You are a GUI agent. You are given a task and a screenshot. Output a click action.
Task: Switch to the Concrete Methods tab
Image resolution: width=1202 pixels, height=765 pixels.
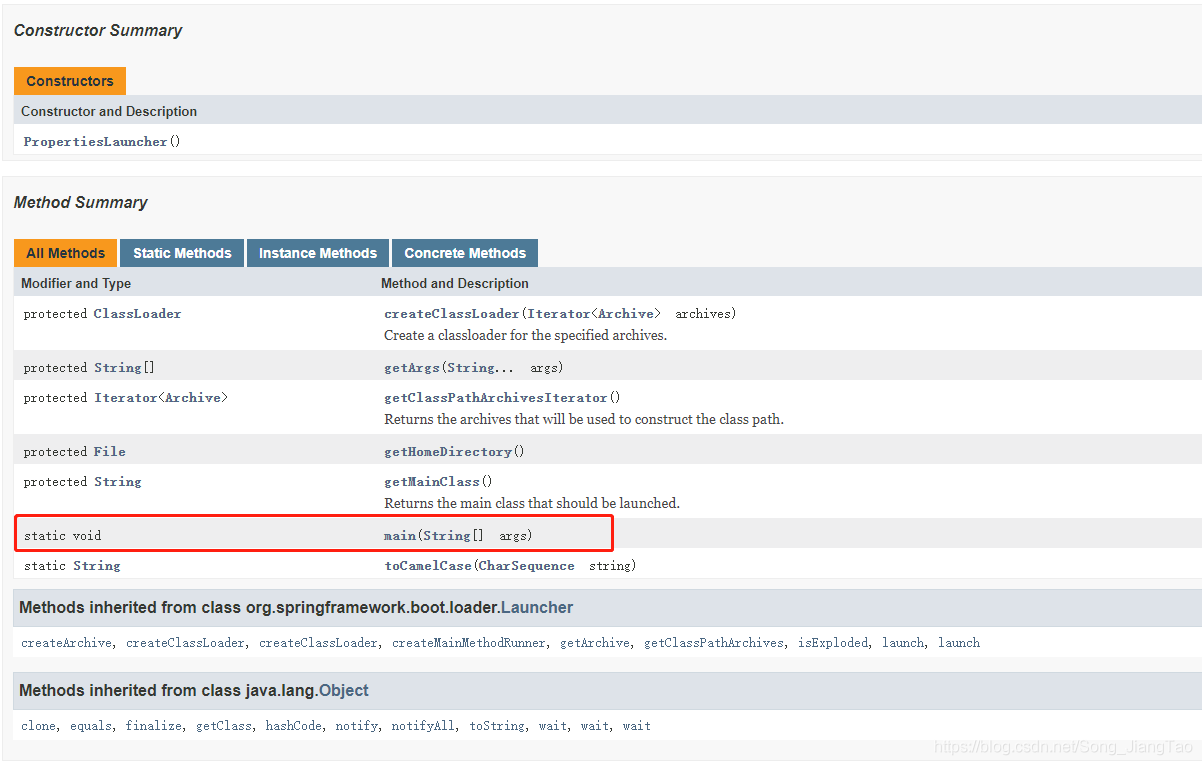tap(465, 253)
